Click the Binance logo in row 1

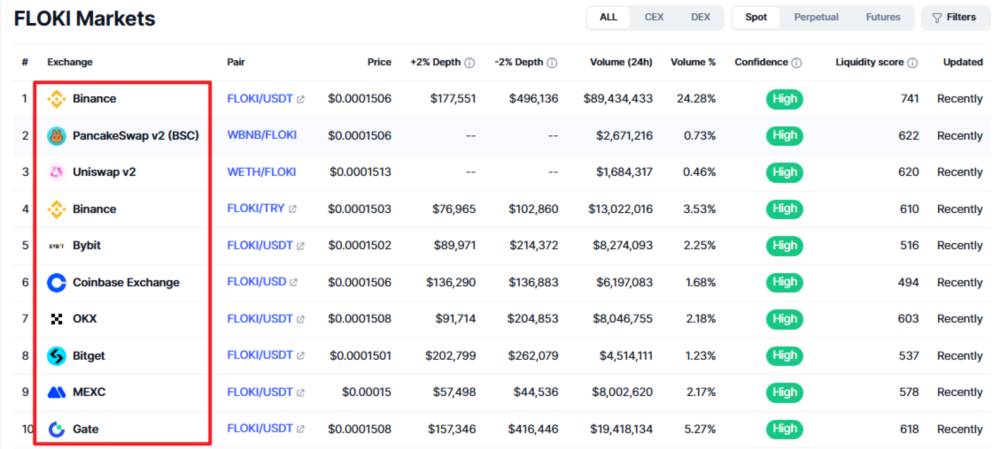tap(57, 99)
